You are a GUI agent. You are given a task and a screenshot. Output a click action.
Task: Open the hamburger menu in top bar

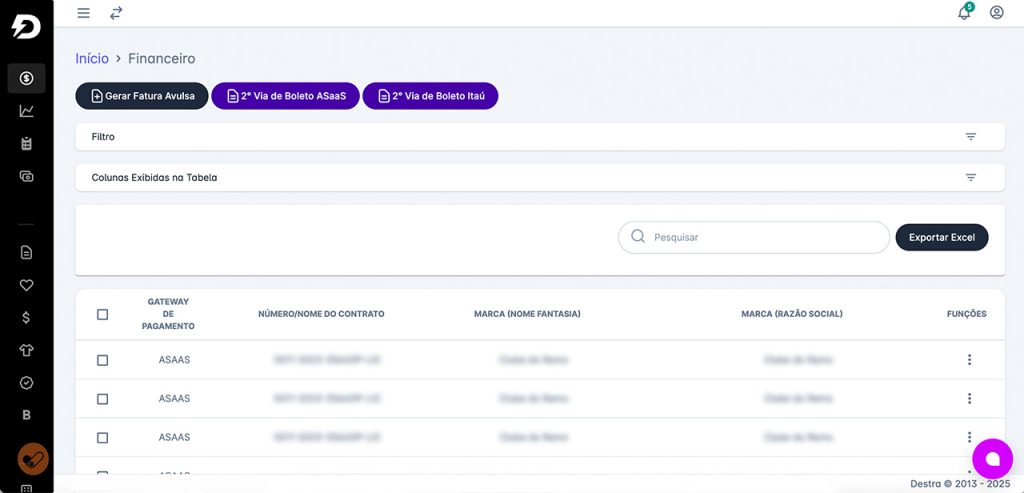tap(84, 13)
